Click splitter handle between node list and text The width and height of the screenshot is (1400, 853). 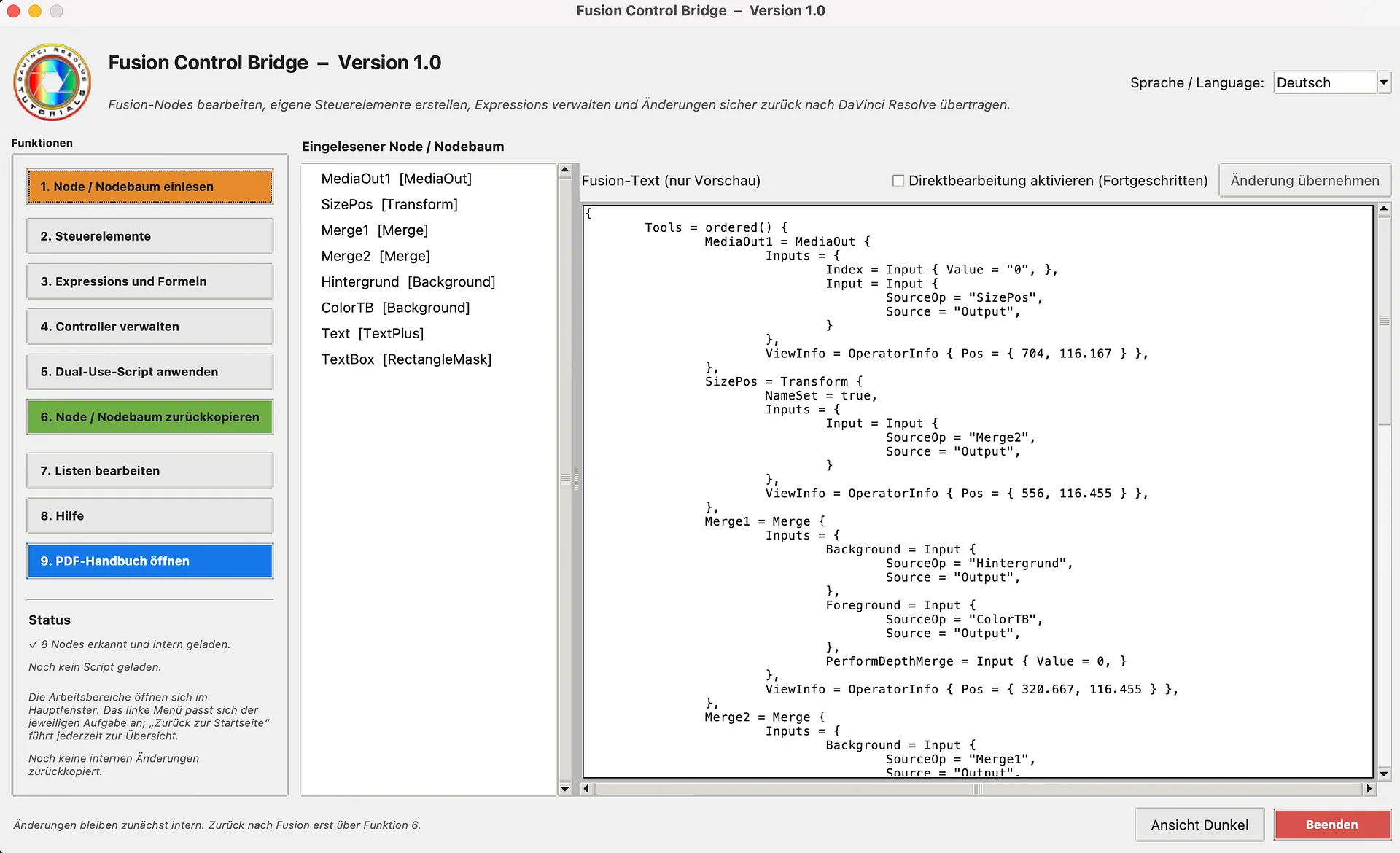(576, 479)
